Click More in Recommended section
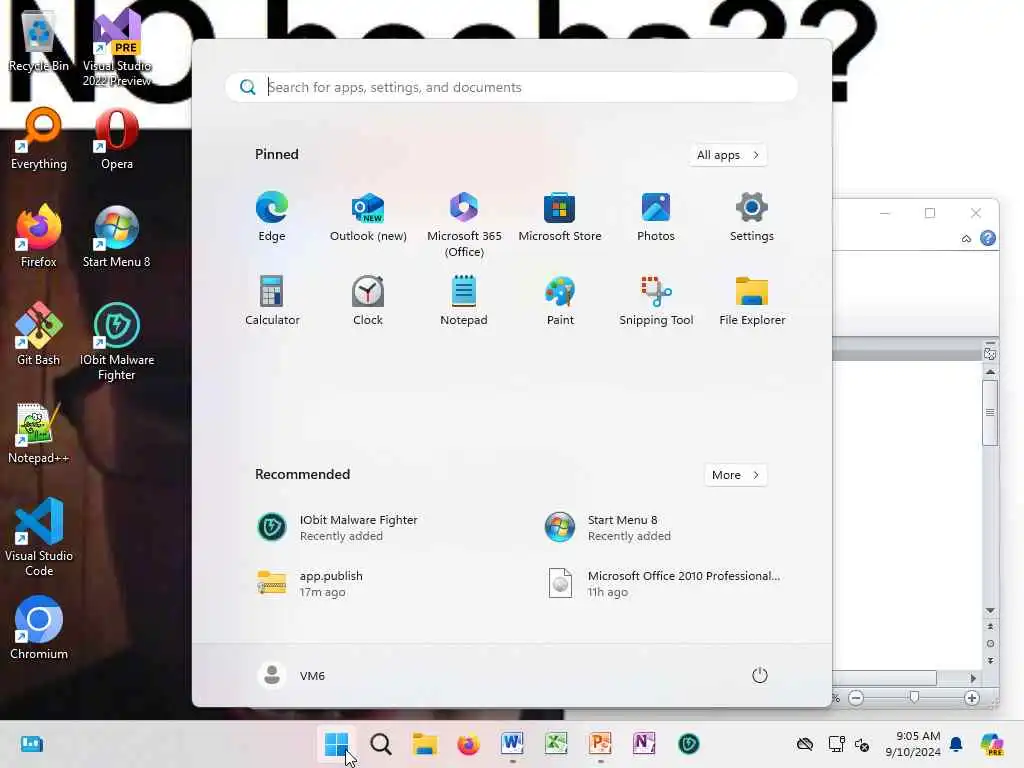The image size is (1024, 768). coord(735,475)
